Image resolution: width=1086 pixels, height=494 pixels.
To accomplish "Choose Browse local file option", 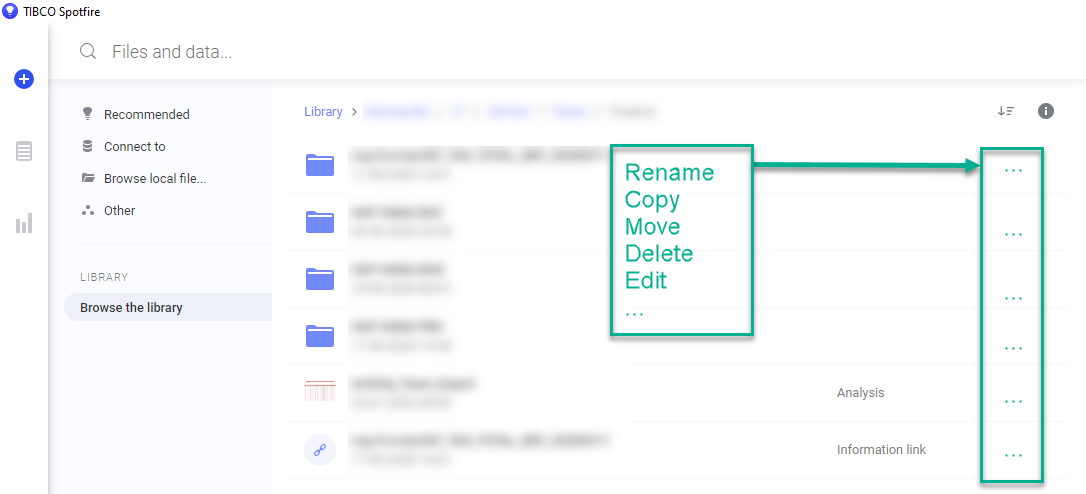I will 154,178.
